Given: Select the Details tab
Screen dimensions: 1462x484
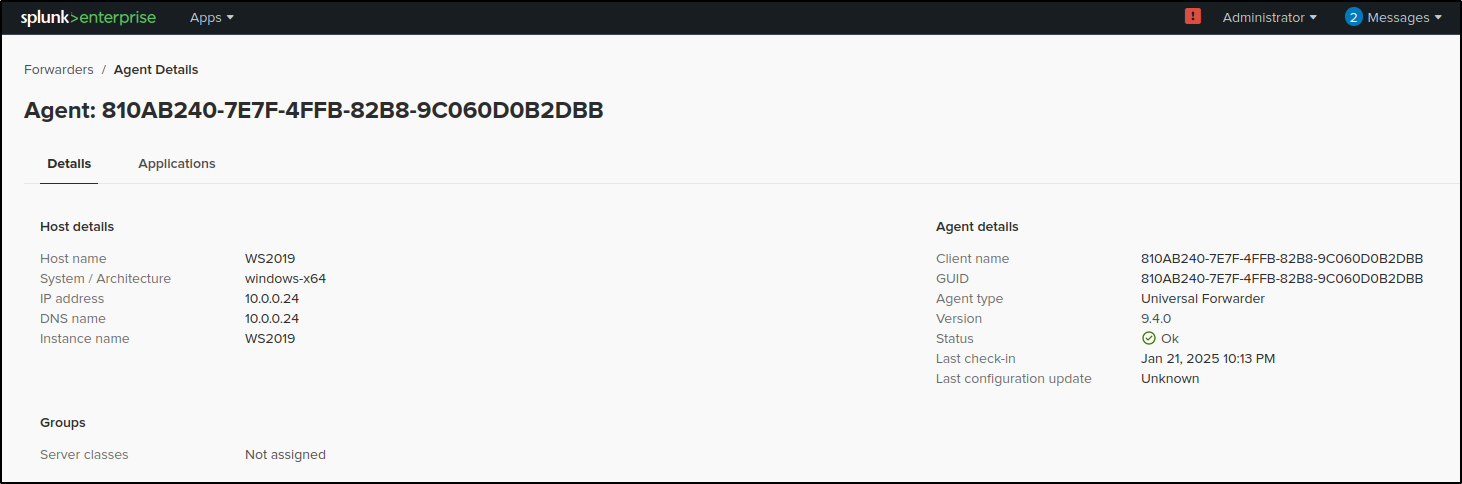Looking at the screenshot, I should [x=69, y=163].
